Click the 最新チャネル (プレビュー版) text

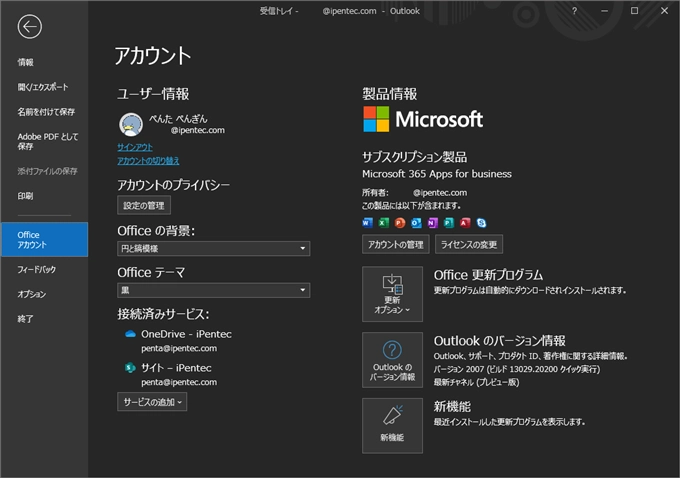pyautogui.click(x=476, y=382)
